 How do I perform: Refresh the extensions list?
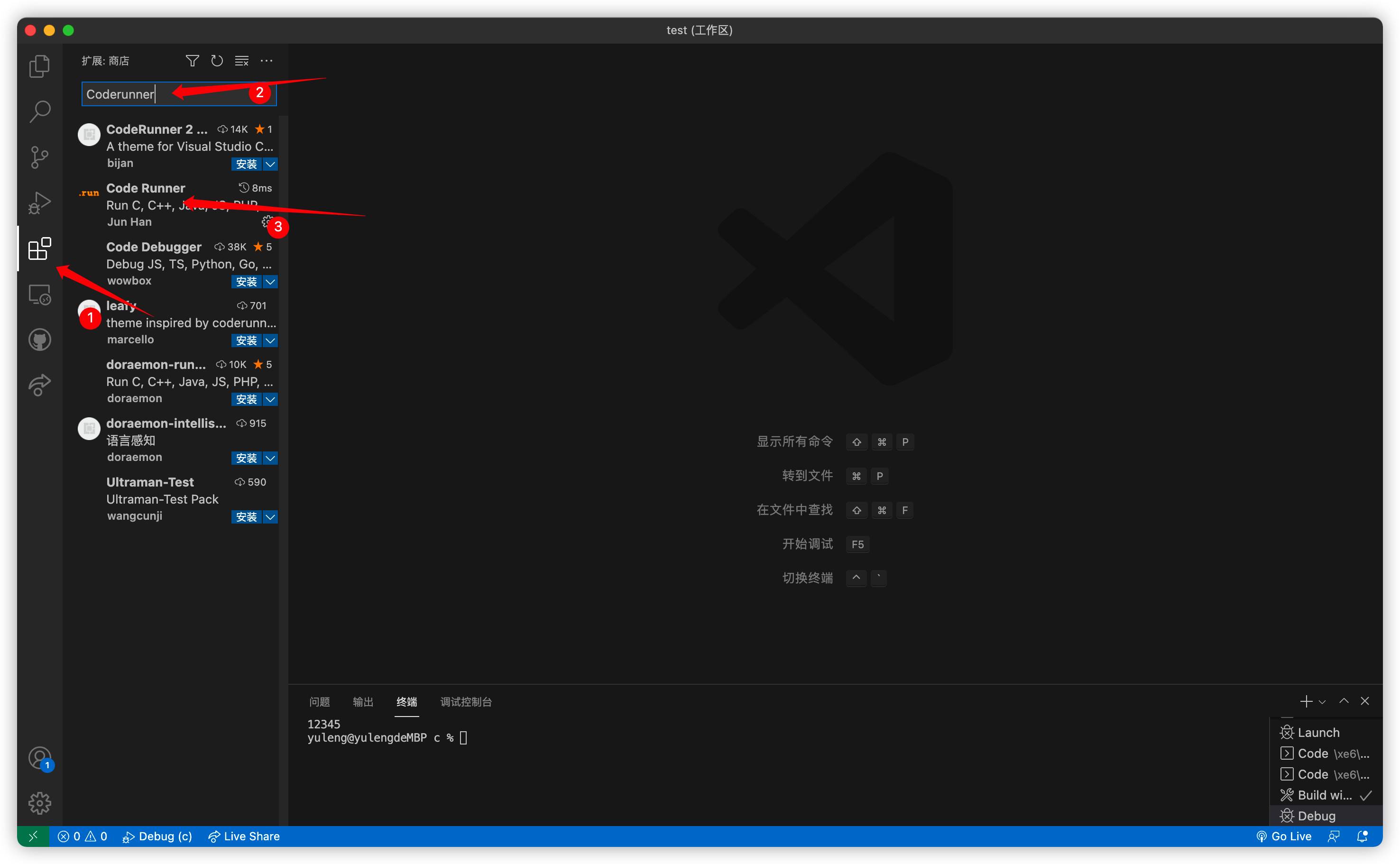click(217, 61)
